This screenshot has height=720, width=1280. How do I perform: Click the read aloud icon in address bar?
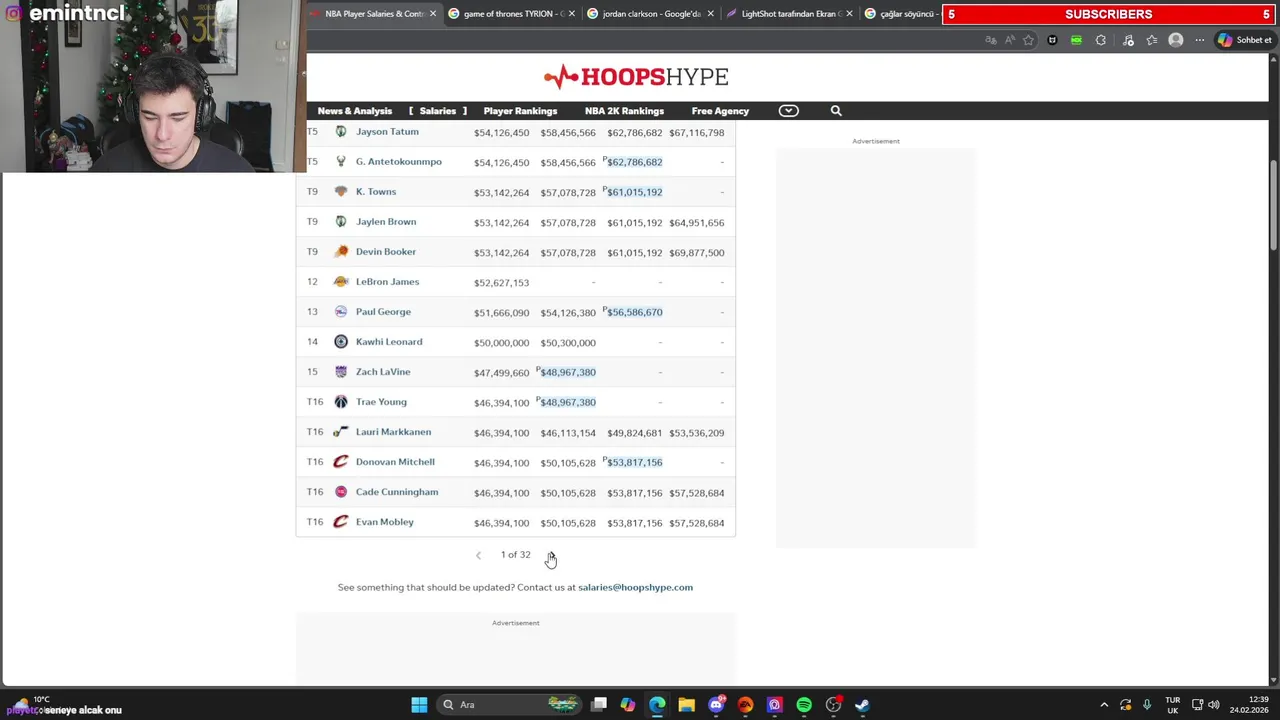[1009, 40]
